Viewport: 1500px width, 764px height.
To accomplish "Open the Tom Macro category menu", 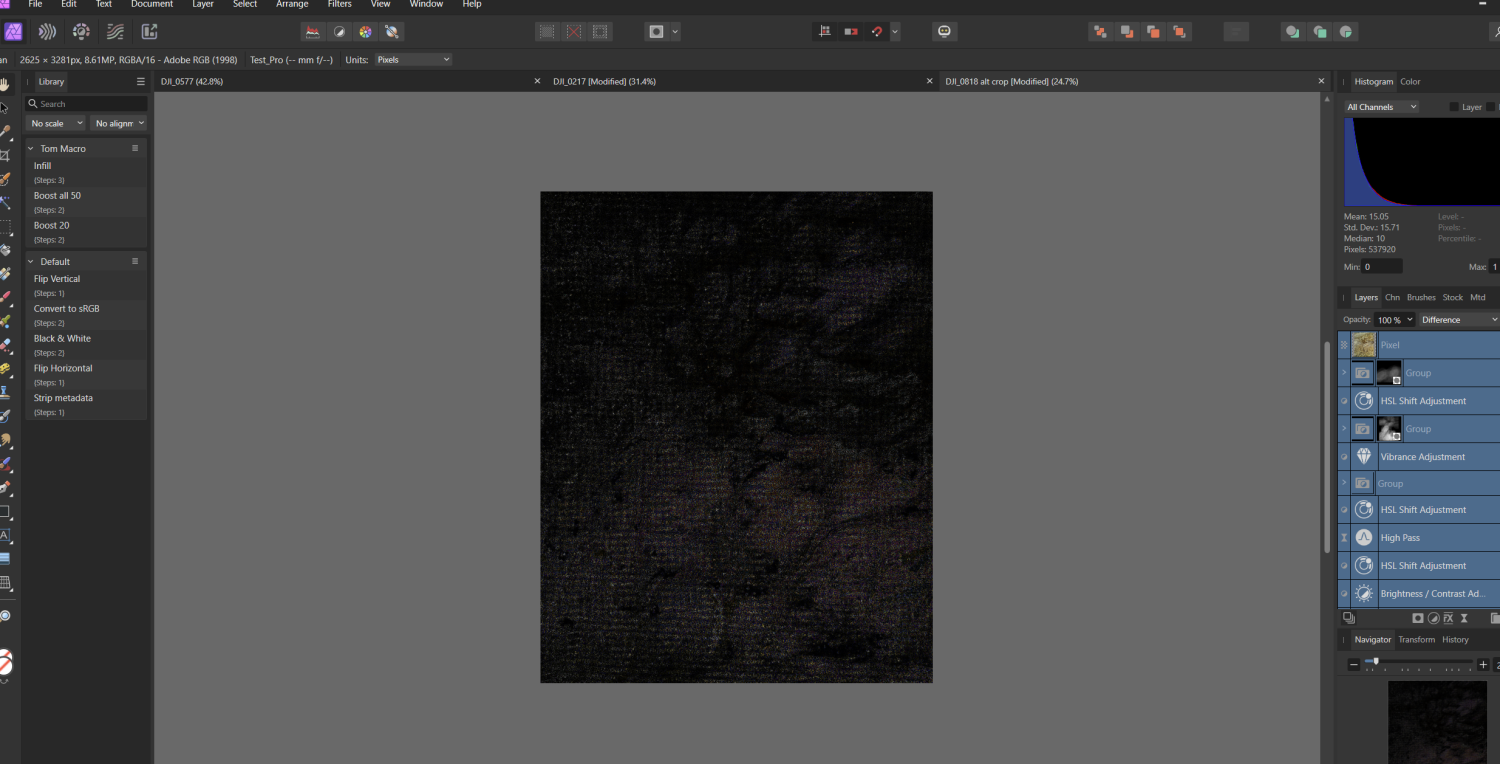I will pyautogui.click(x=135, y=148).
